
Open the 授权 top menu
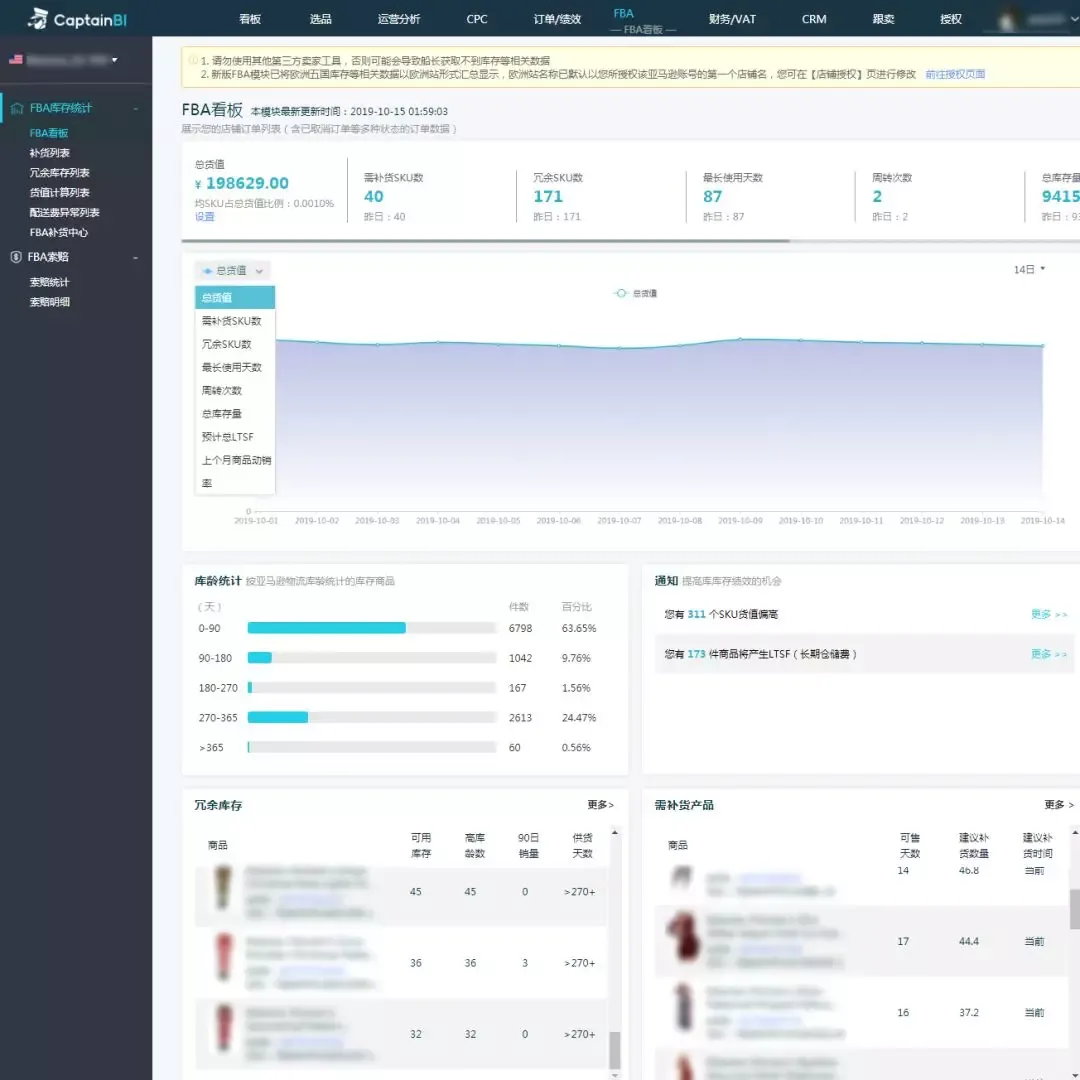951,19
